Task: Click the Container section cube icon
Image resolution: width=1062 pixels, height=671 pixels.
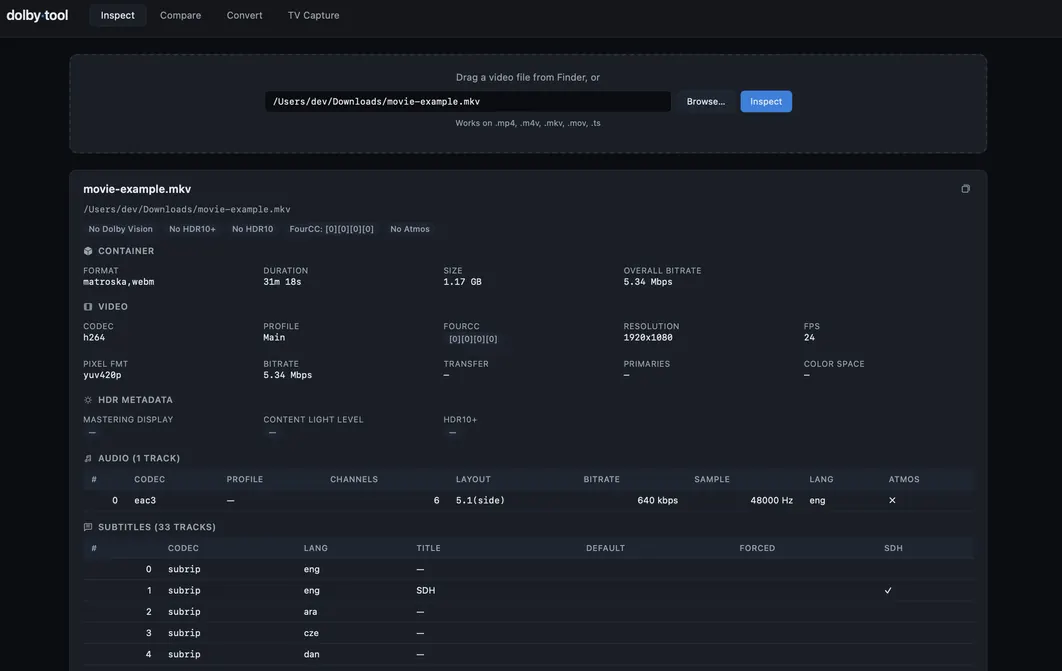Action: coord(88,251)
